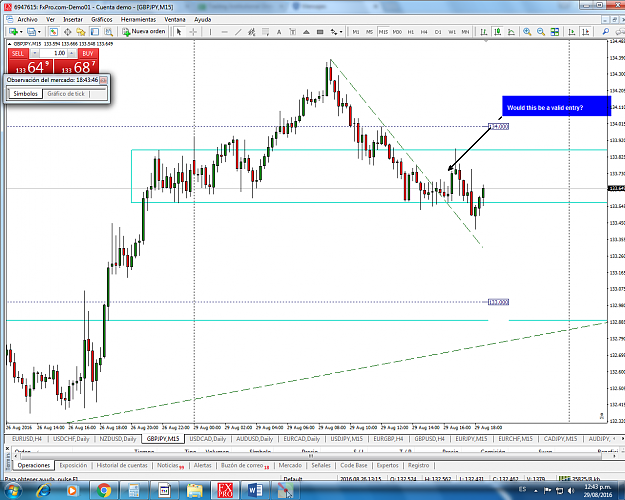Viewport: 625px width, 500px height.
Task: Open the Ventana menu
Action: [175, 19]
